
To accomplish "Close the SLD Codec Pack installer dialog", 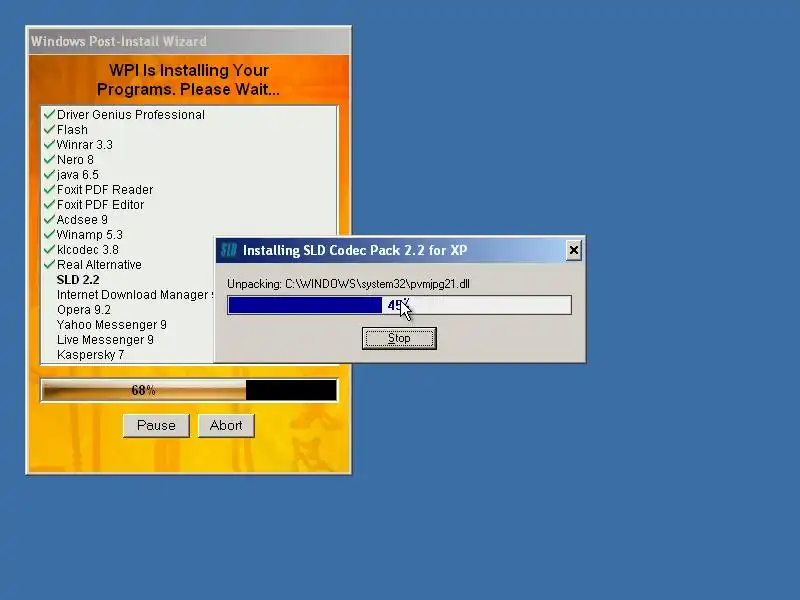I will (573, 250).
